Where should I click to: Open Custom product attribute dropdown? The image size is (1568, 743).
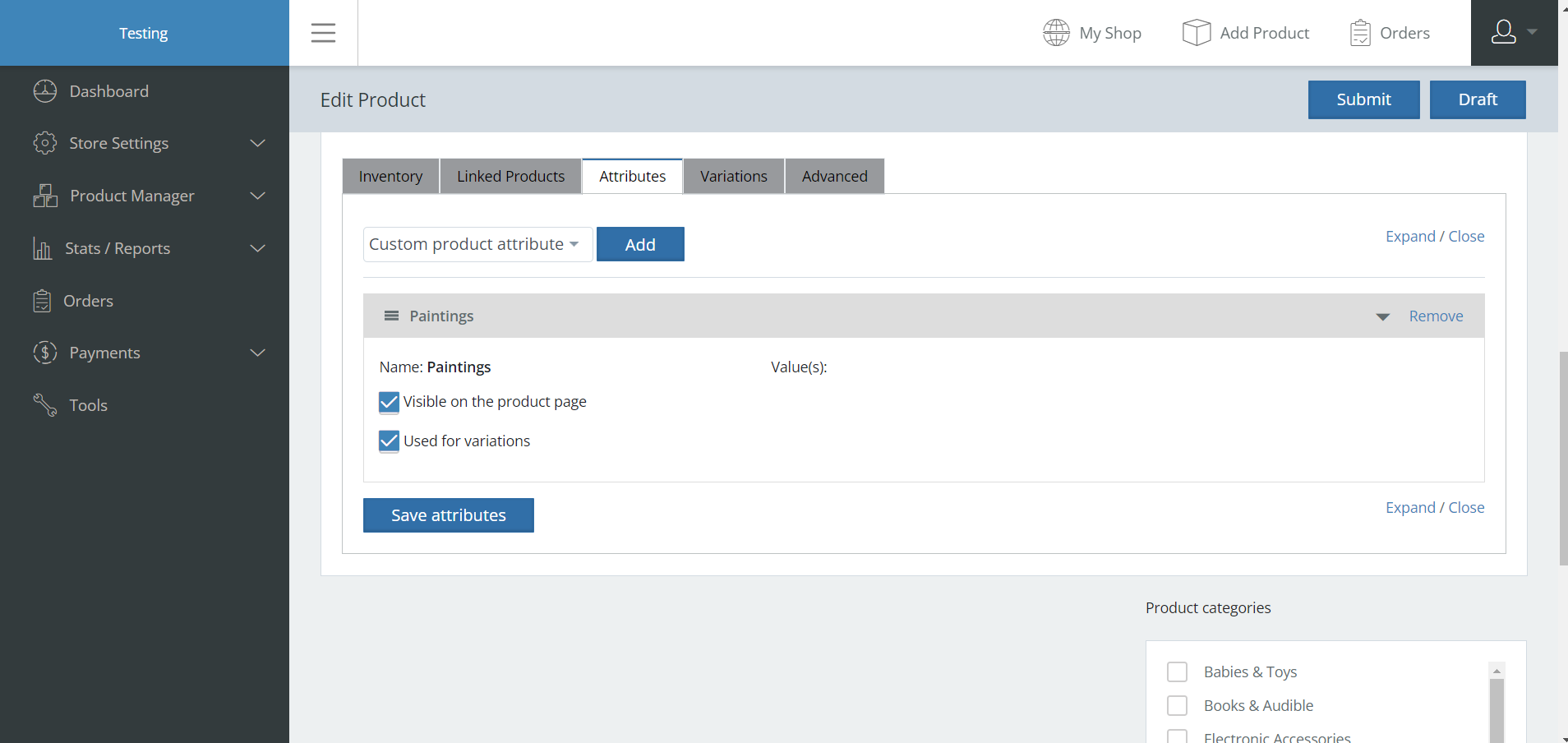click(477, 245)
